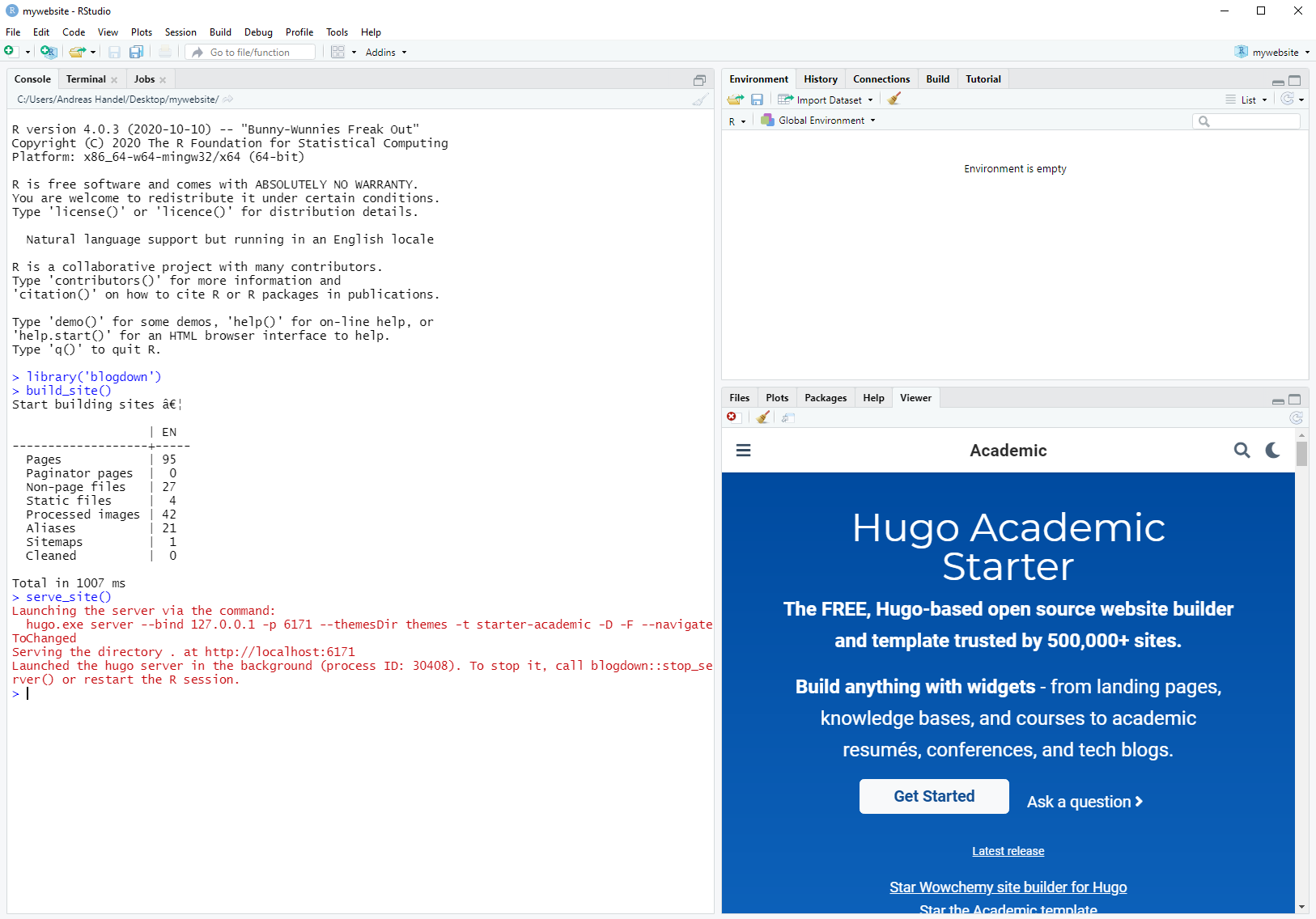Open the refresh options dropdown arrow in Environment
The height and width of the screenshot is (919, 1316).
point(1301,100)
